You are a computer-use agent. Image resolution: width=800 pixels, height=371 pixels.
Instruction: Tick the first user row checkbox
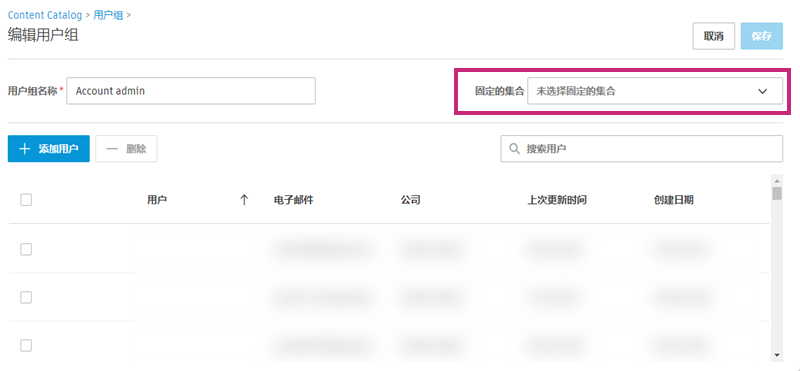click(26, 249)
